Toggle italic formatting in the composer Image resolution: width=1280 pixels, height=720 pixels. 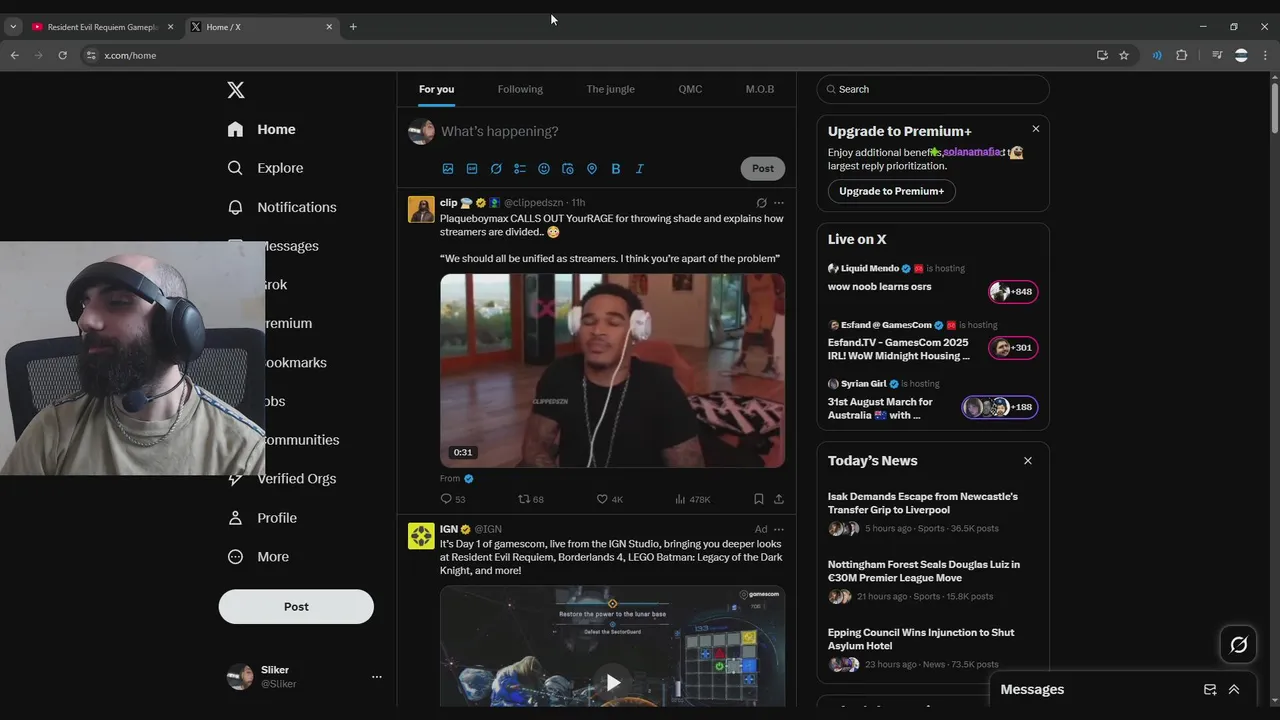(x=640, y=169)
